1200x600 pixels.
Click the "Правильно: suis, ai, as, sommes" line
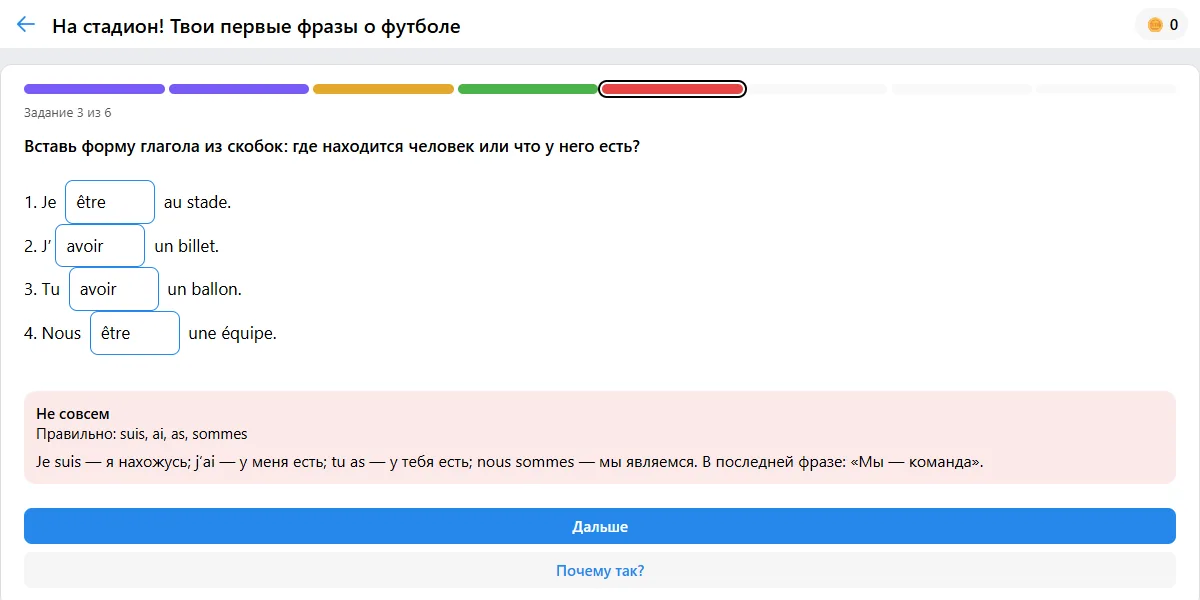142,434
